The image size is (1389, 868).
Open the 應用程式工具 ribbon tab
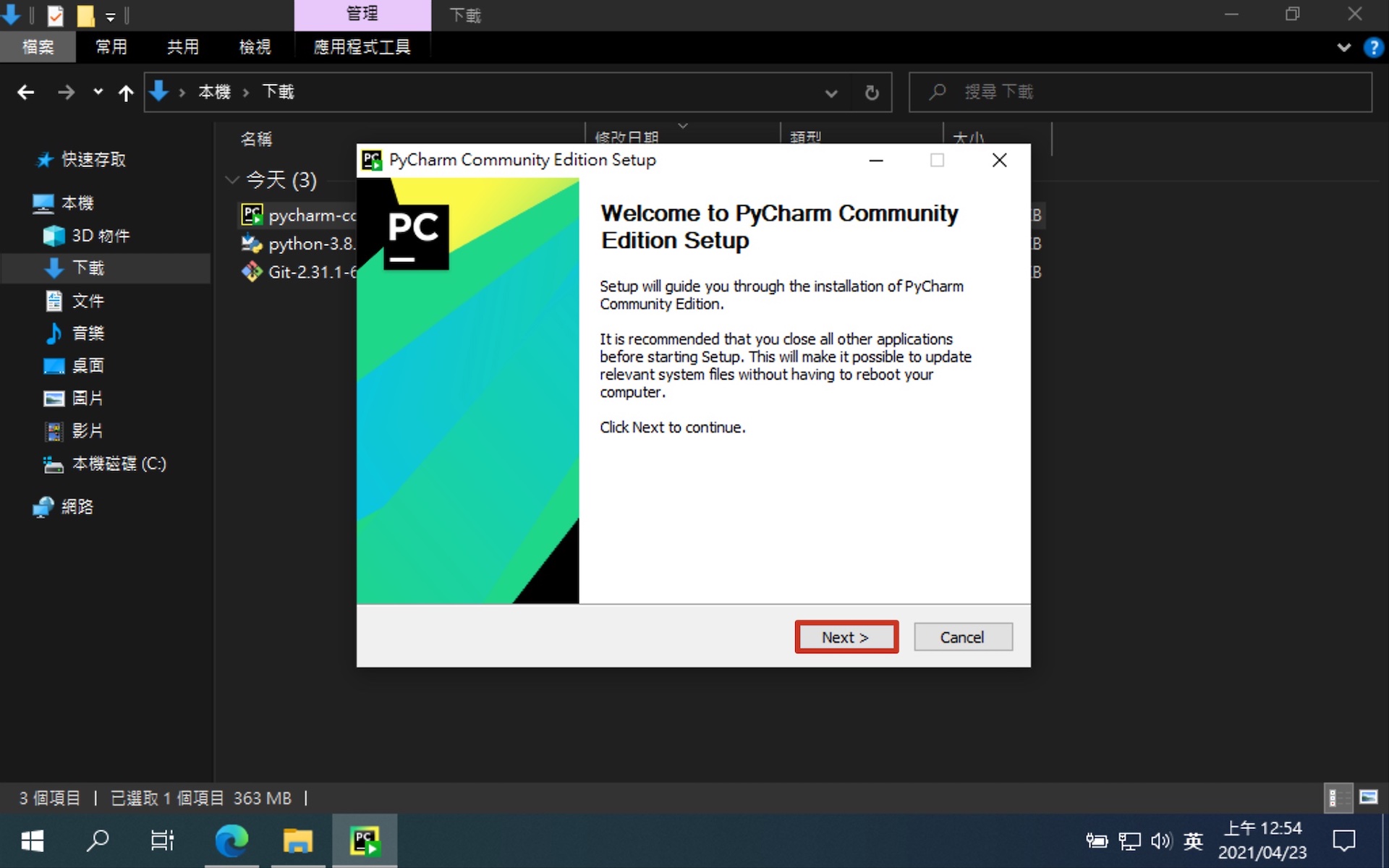click(x=362, y=47)
